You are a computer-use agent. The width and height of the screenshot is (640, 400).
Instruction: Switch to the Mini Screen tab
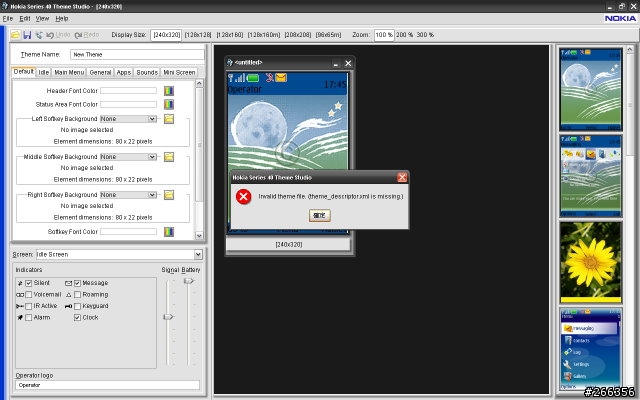click(179, 72)
